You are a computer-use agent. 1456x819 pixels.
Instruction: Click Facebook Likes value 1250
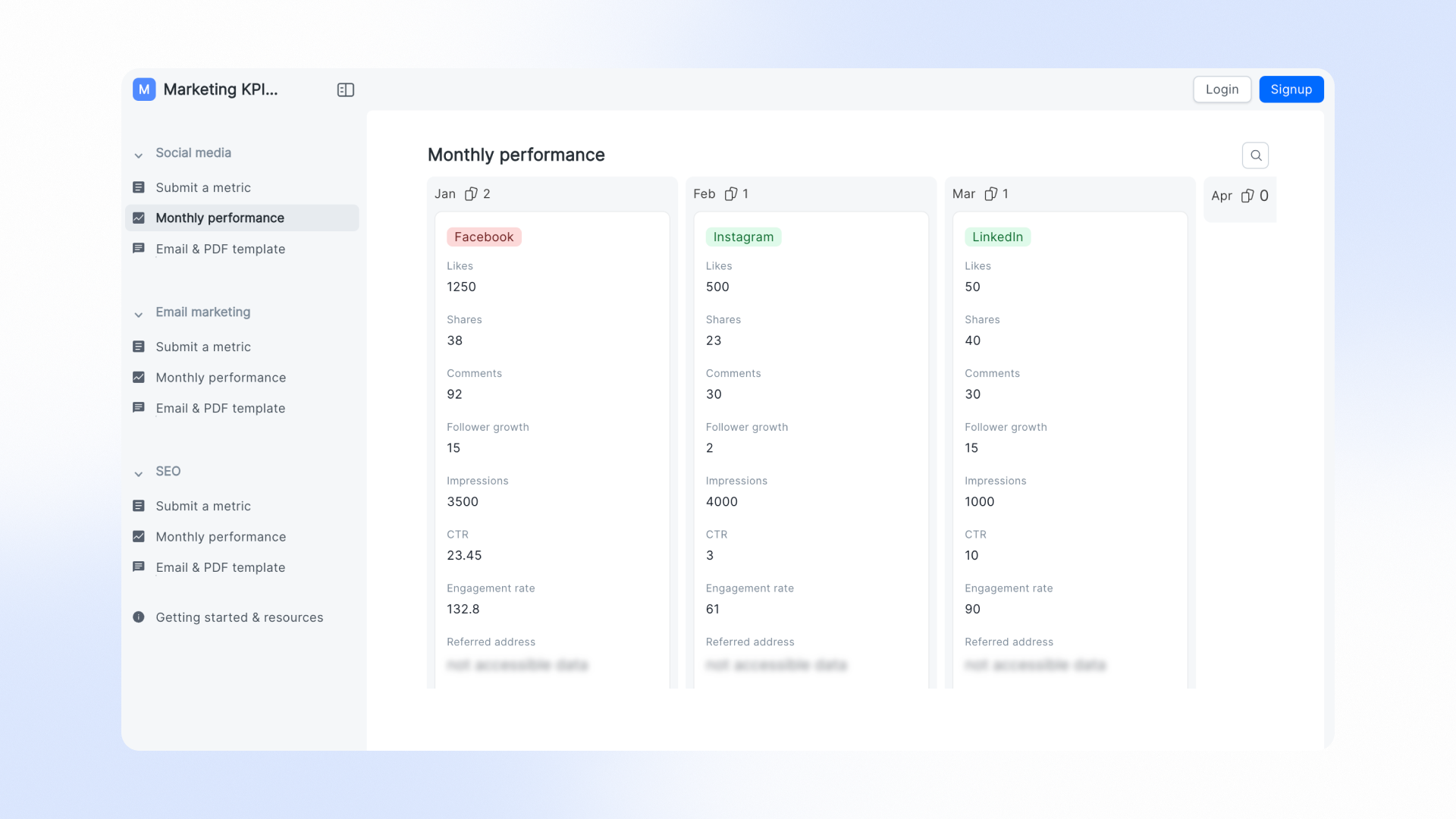pyautogui.click(x=461, y=287)
